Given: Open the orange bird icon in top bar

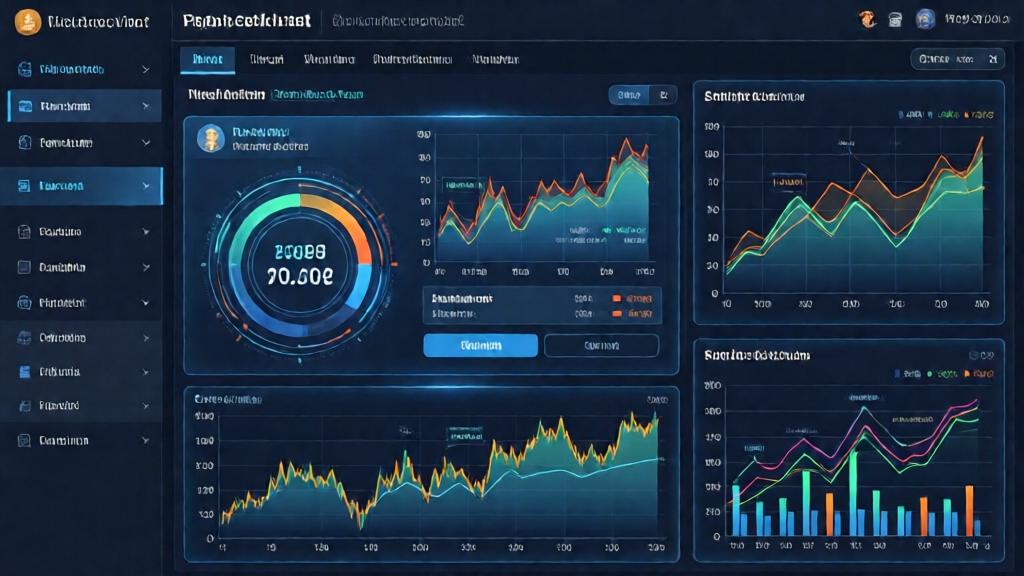Looking at the screenshot, I should pyautogui.click(x=867, y=20).
